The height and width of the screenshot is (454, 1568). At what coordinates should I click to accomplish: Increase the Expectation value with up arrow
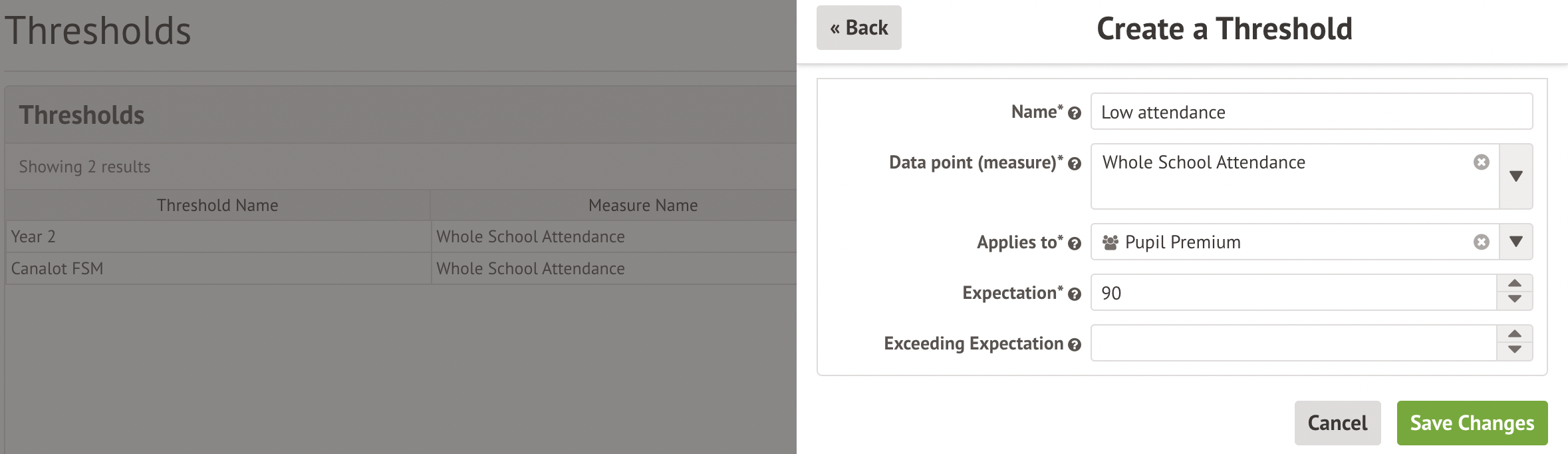click(x=1514, y=284)
